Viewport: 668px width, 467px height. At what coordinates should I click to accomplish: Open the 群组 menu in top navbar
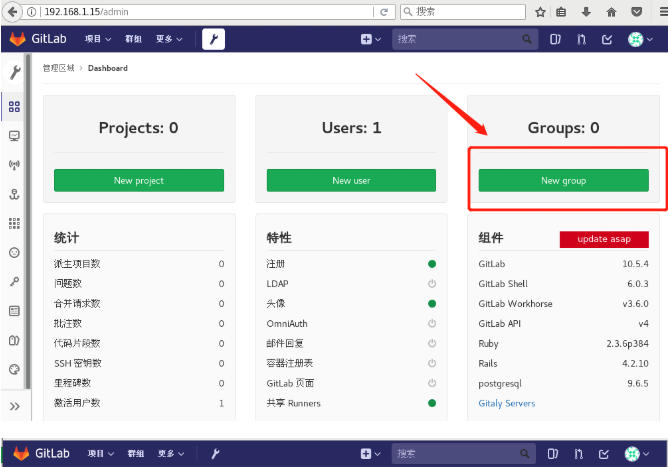133,39
